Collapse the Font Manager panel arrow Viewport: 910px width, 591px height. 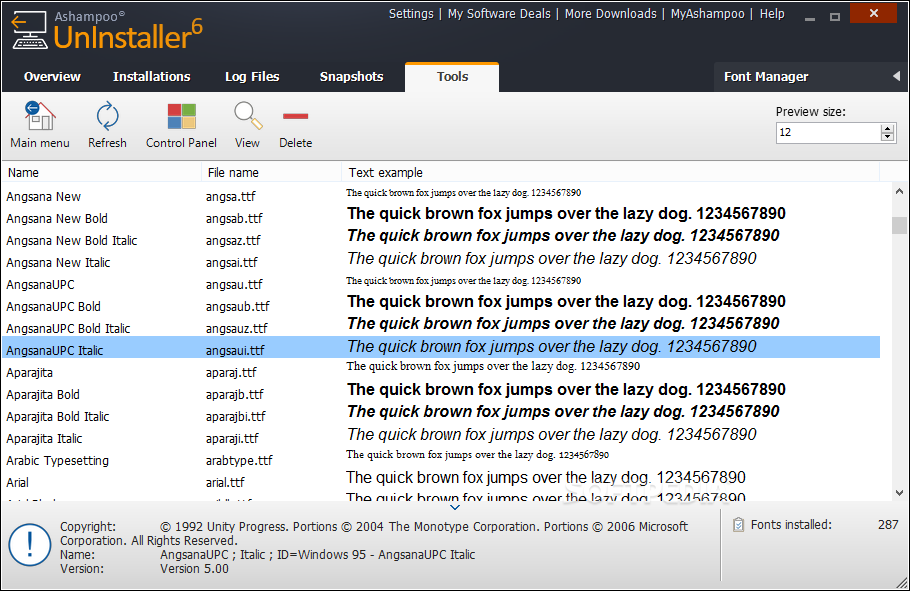pyautogui.click(x=896, y=77)
